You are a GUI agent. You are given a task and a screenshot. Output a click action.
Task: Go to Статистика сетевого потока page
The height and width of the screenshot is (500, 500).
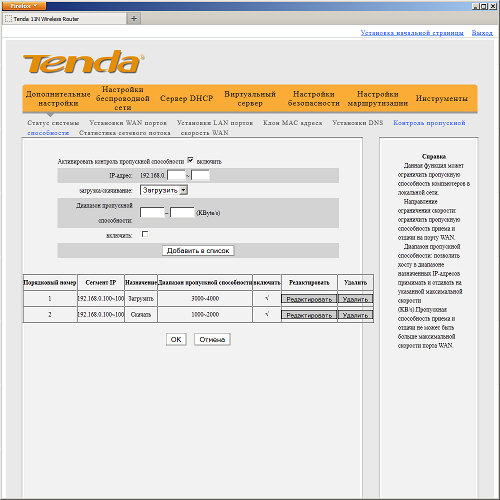[125, 133]
